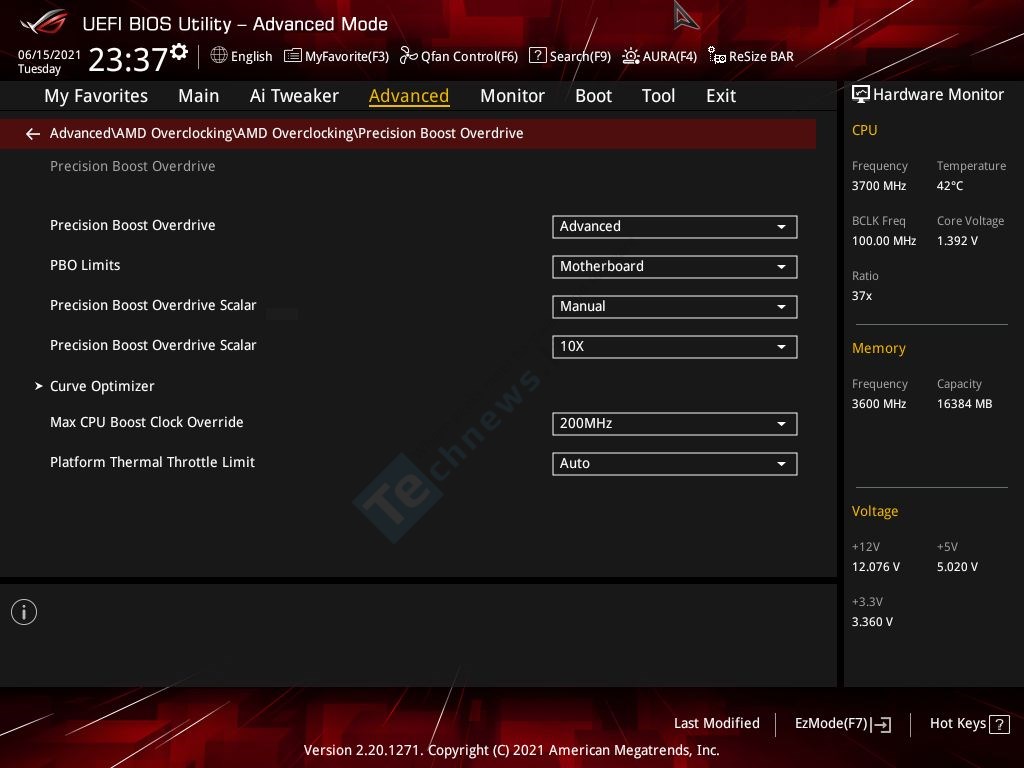Image resolution: width=1024 pixels, height=768 pixels.
Task: Select the Exit tab
Action: point(721,96)
